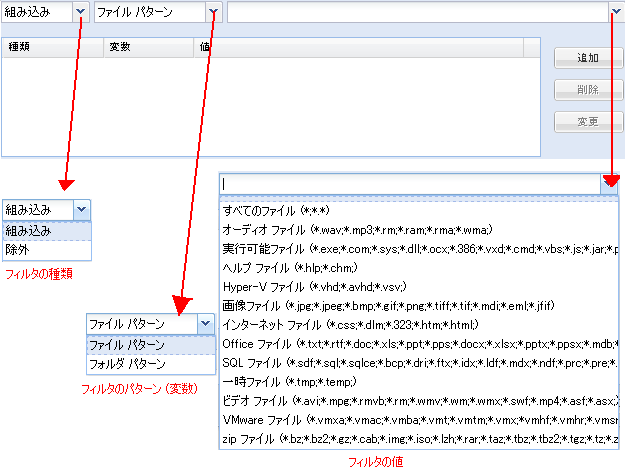Screen dimensions: 625x475
Task: Select ヘルプ ファイル (*.hlp;*.chm;) entry
Action: point(419,268)
